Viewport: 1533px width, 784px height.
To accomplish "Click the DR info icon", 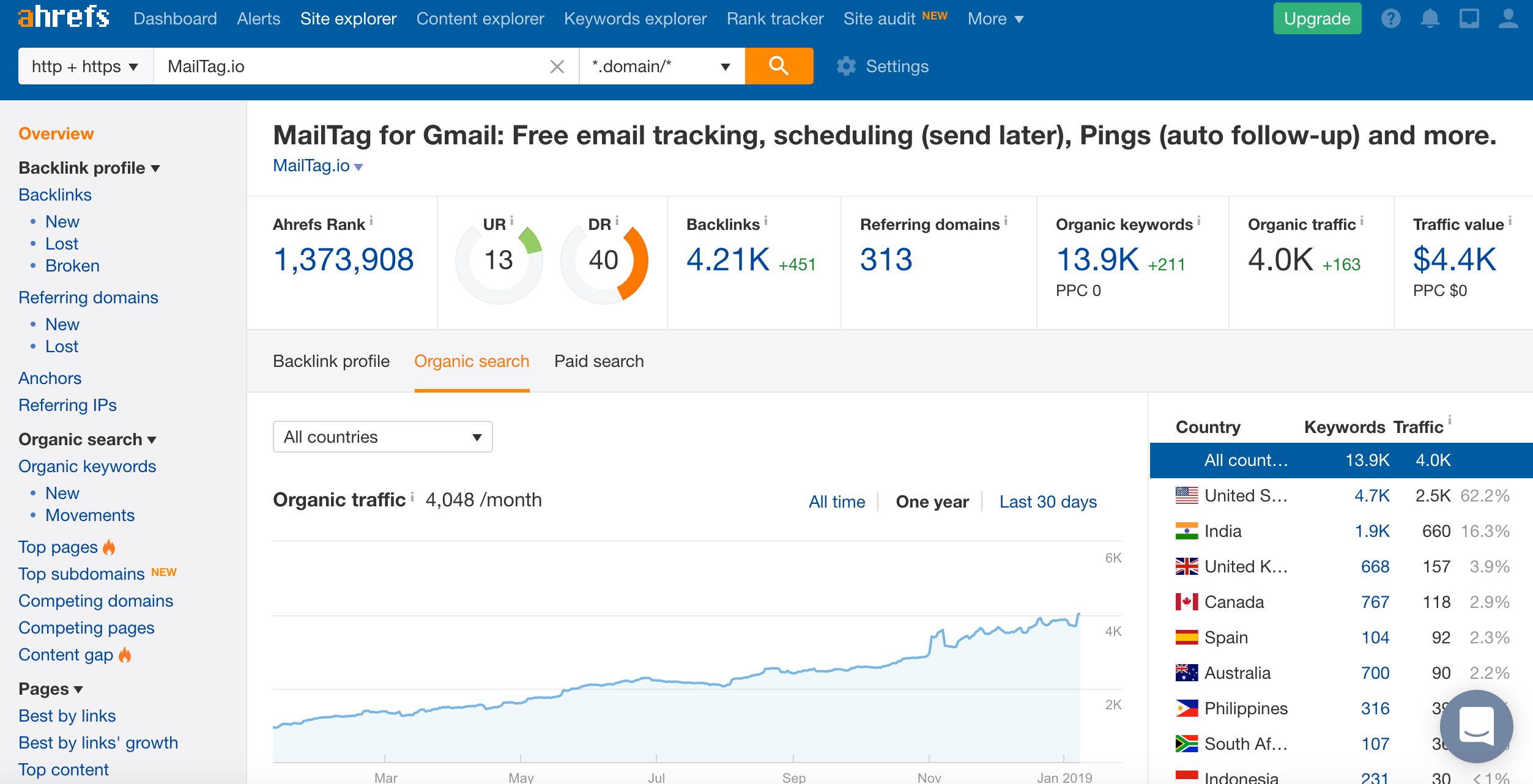I will (617, 220).
